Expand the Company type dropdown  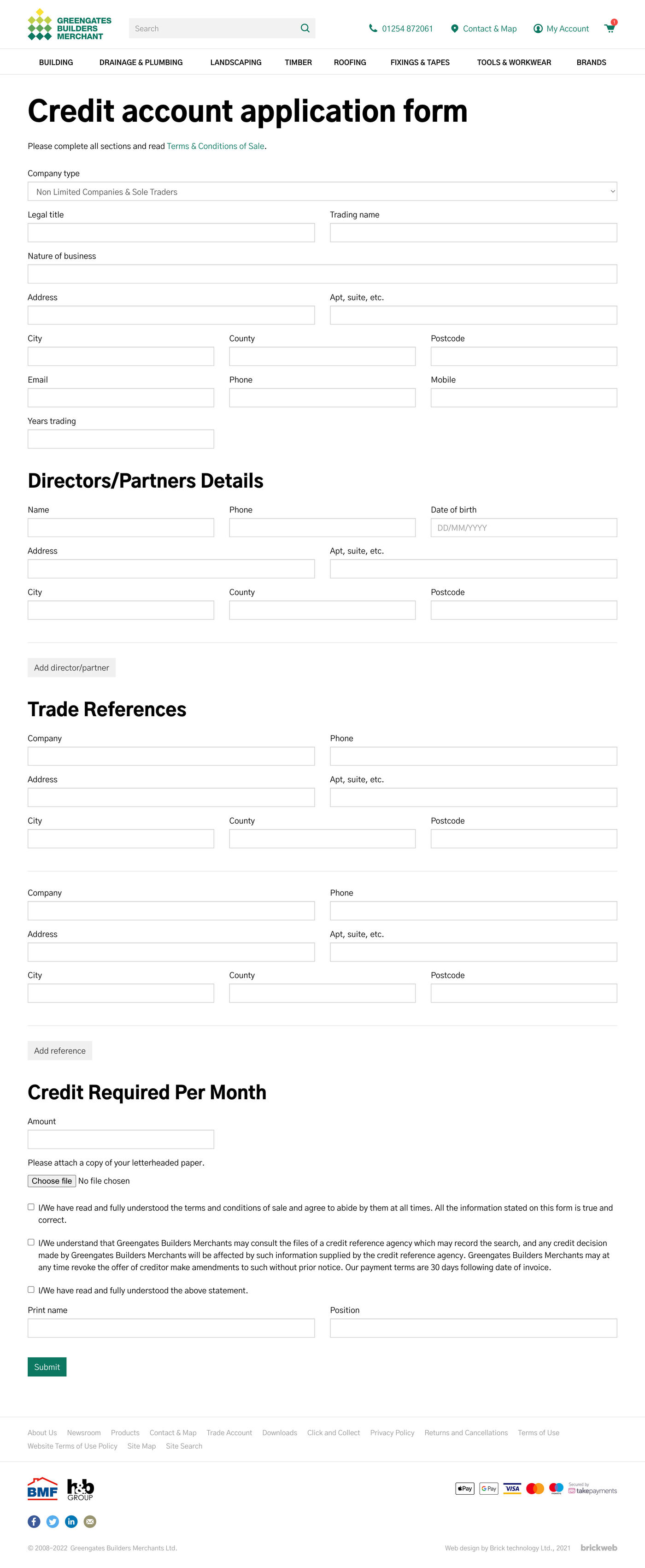point(322,191)
